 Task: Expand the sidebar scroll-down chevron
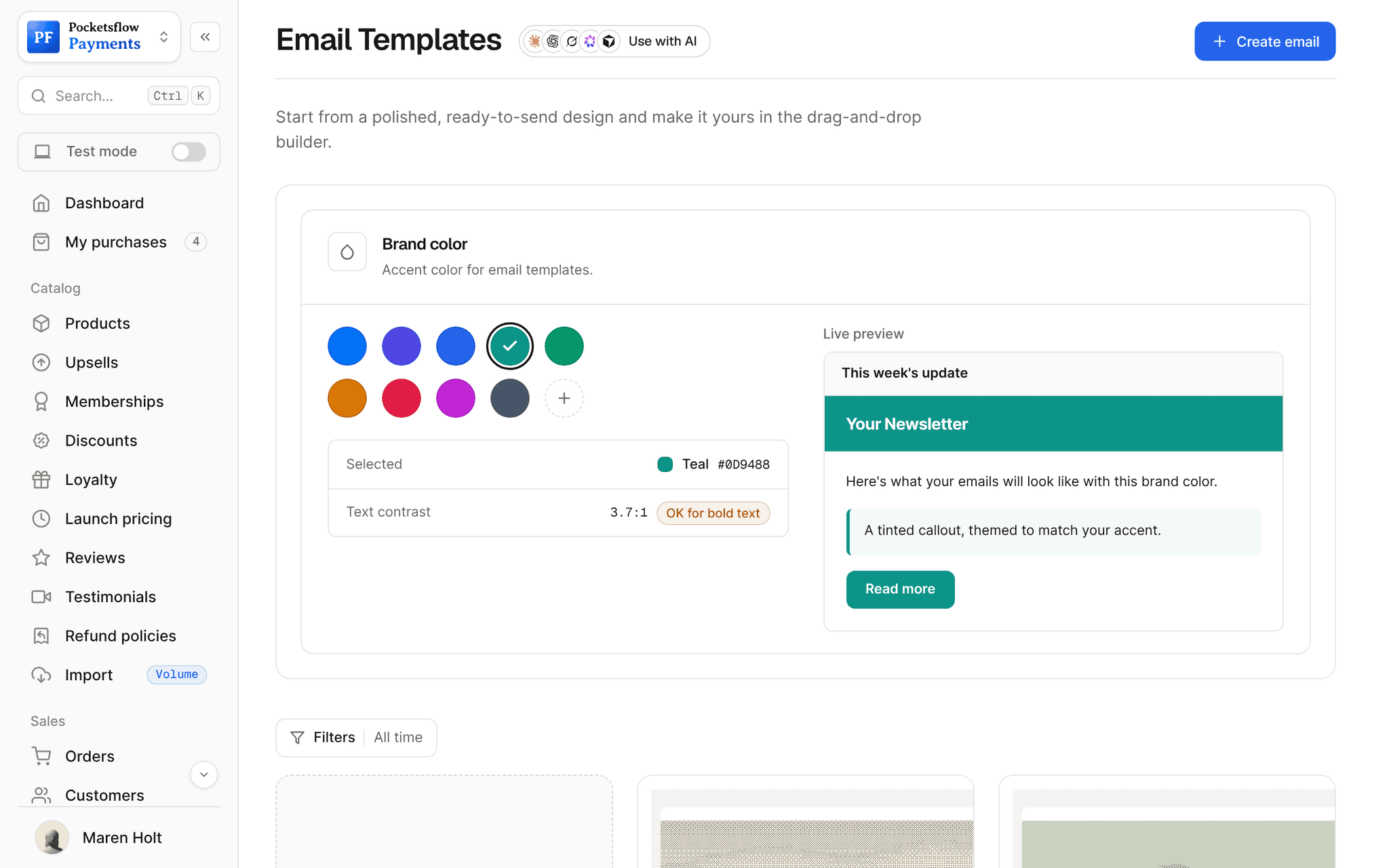[203, 774]
